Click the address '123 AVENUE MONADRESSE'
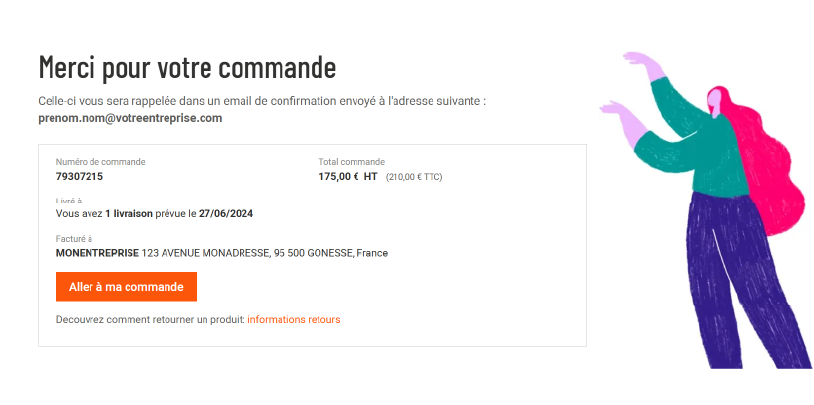 206,253
